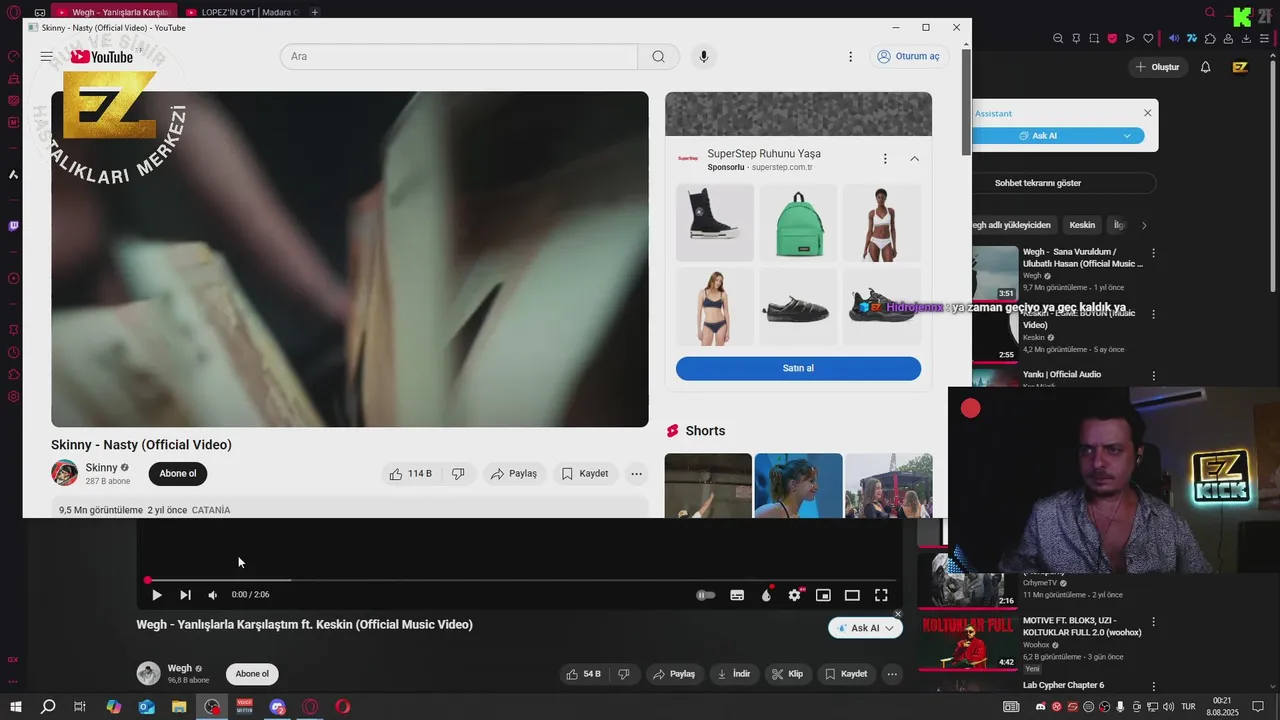1280x720 pixels.
Task: Dislike the Wegh video
Action: pyautogui.click(x=624, y=674)
